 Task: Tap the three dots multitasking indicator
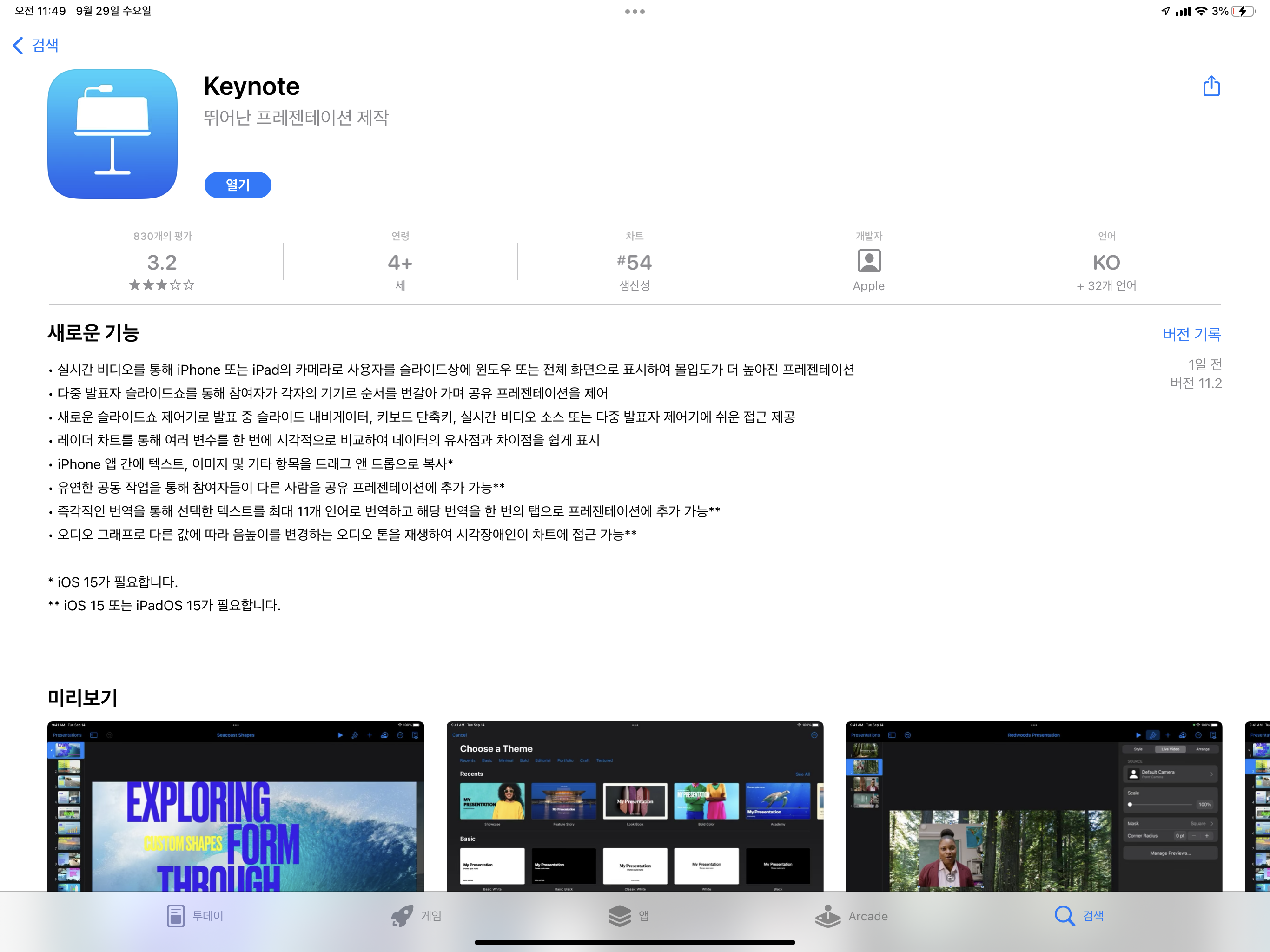[x=635, y=12]
